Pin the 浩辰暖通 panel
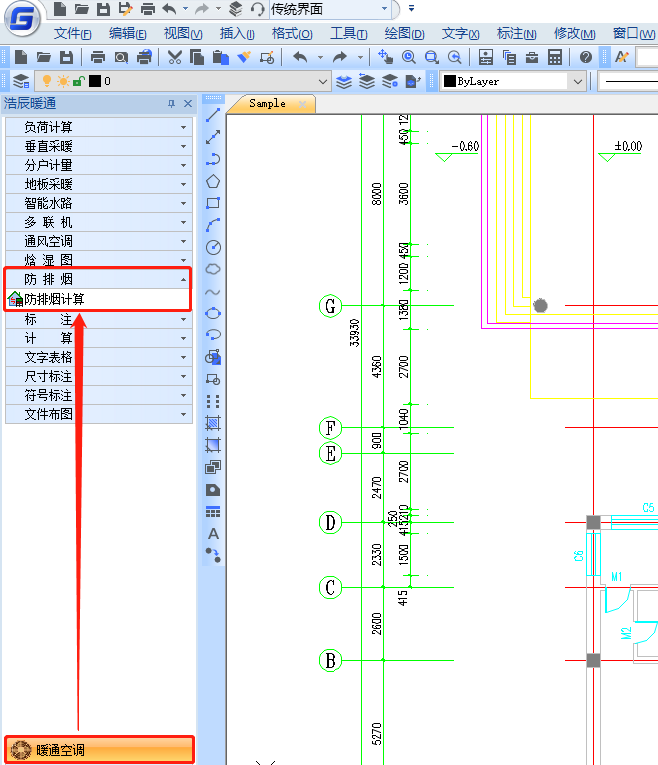The width and height of the screenshot is (658, 765). click(171, 103)
